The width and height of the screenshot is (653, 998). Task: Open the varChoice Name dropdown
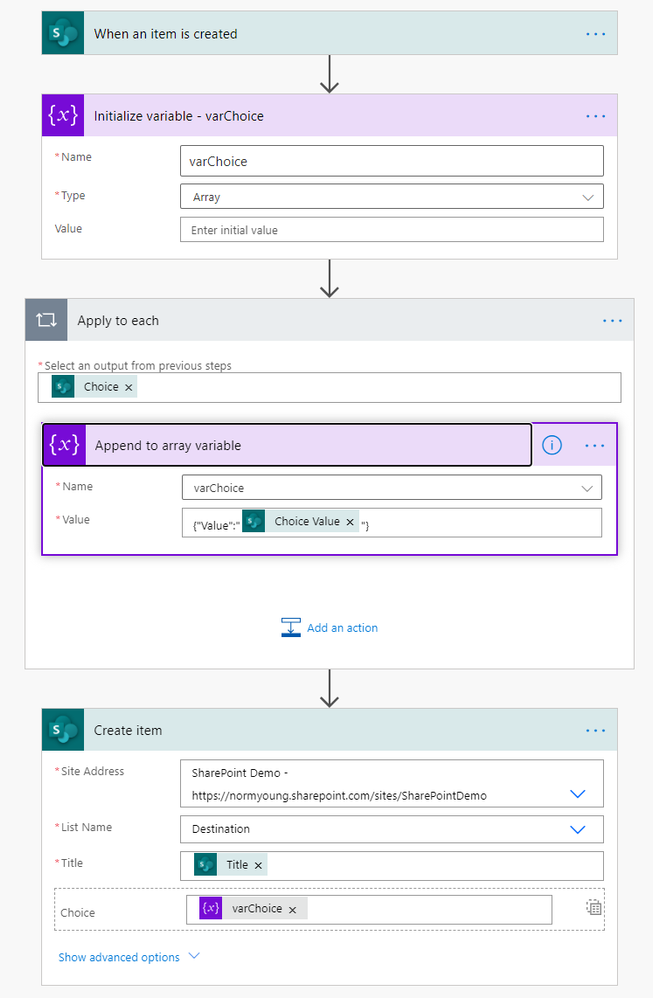pyautogui.click(x=586, y=487)
